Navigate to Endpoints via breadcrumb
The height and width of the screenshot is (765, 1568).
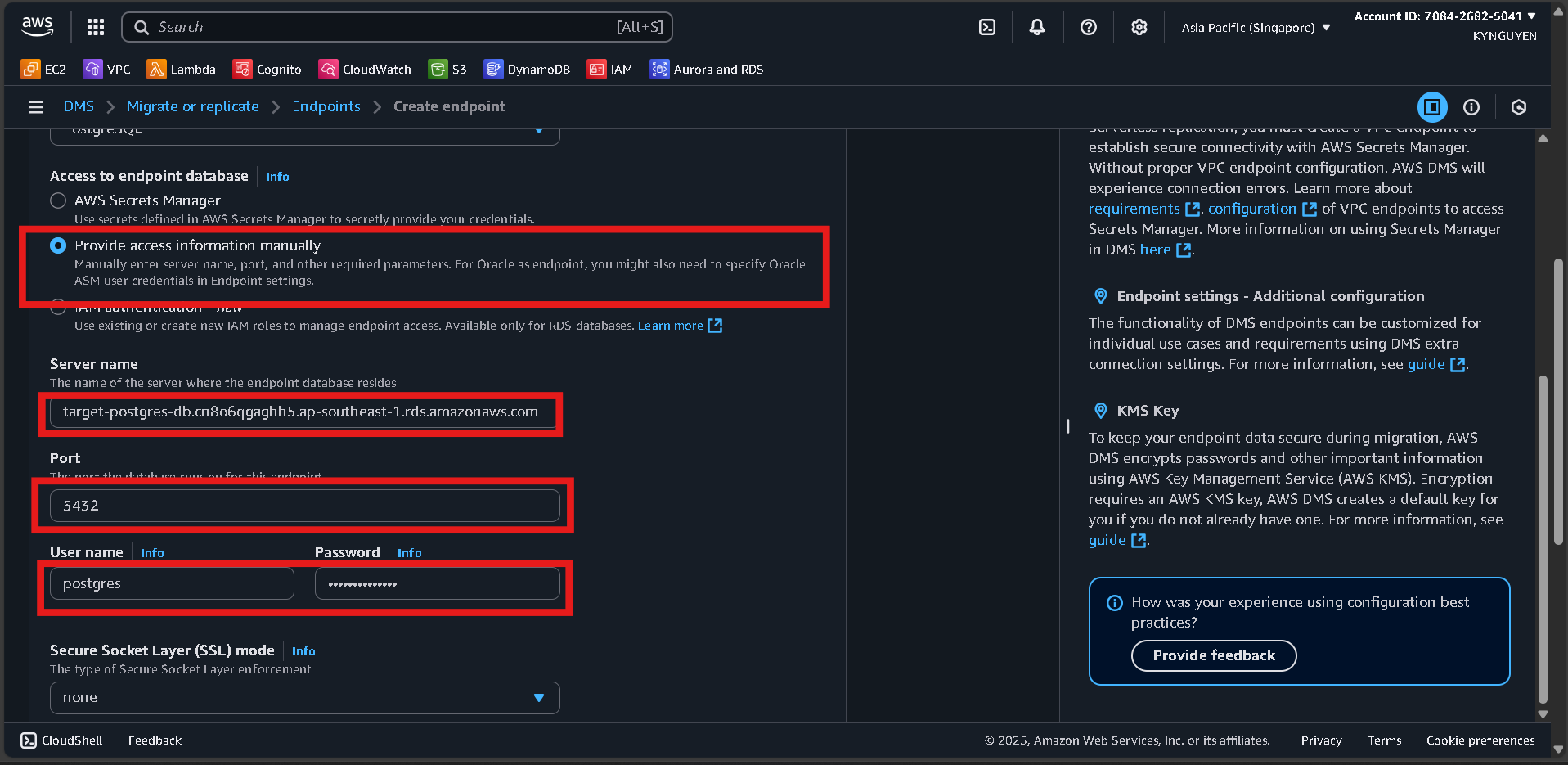tap(326, 106)
